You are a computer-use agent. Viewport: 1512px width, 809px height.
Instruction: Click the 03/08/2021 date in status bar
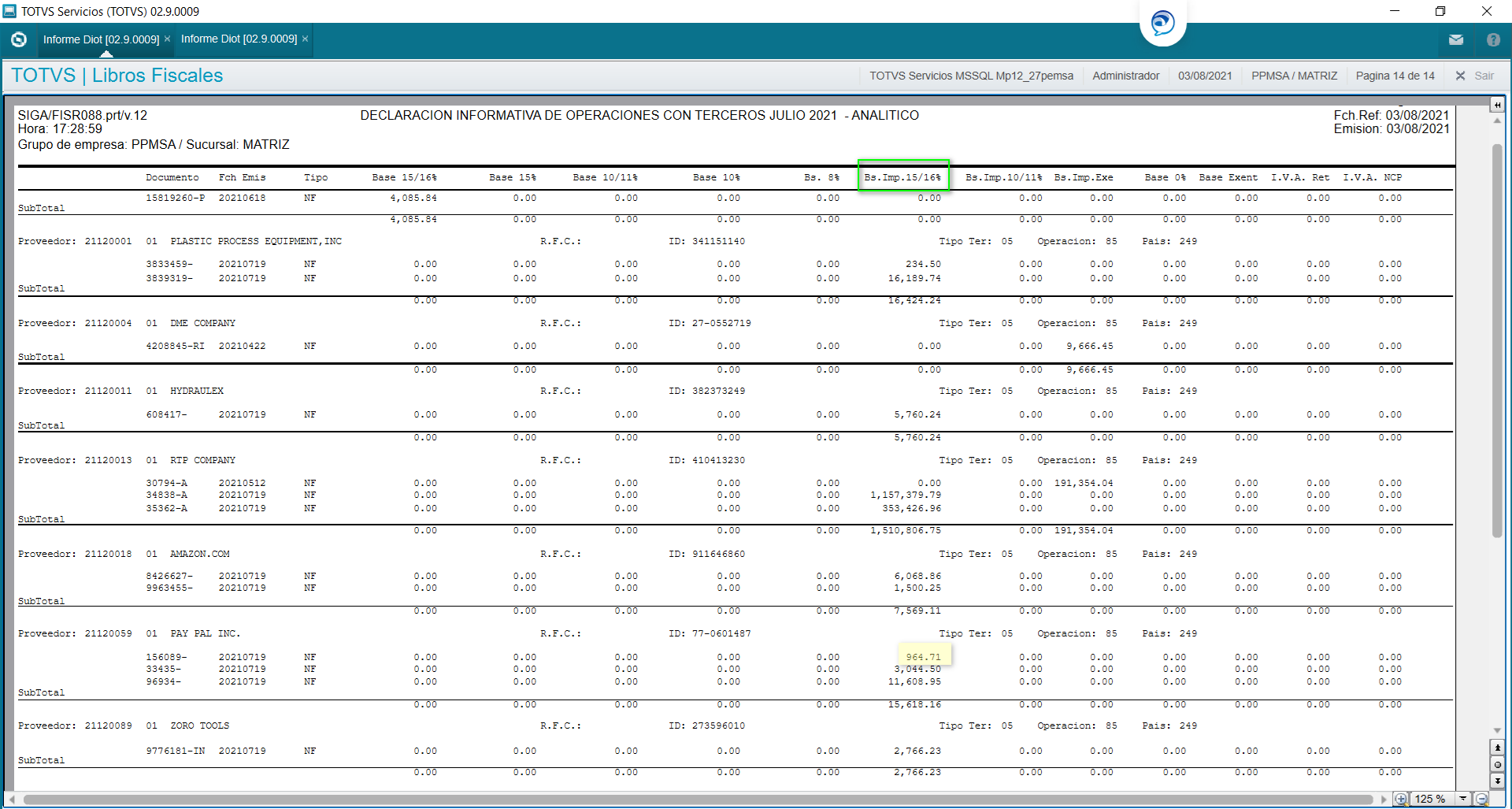point(1205,76)
